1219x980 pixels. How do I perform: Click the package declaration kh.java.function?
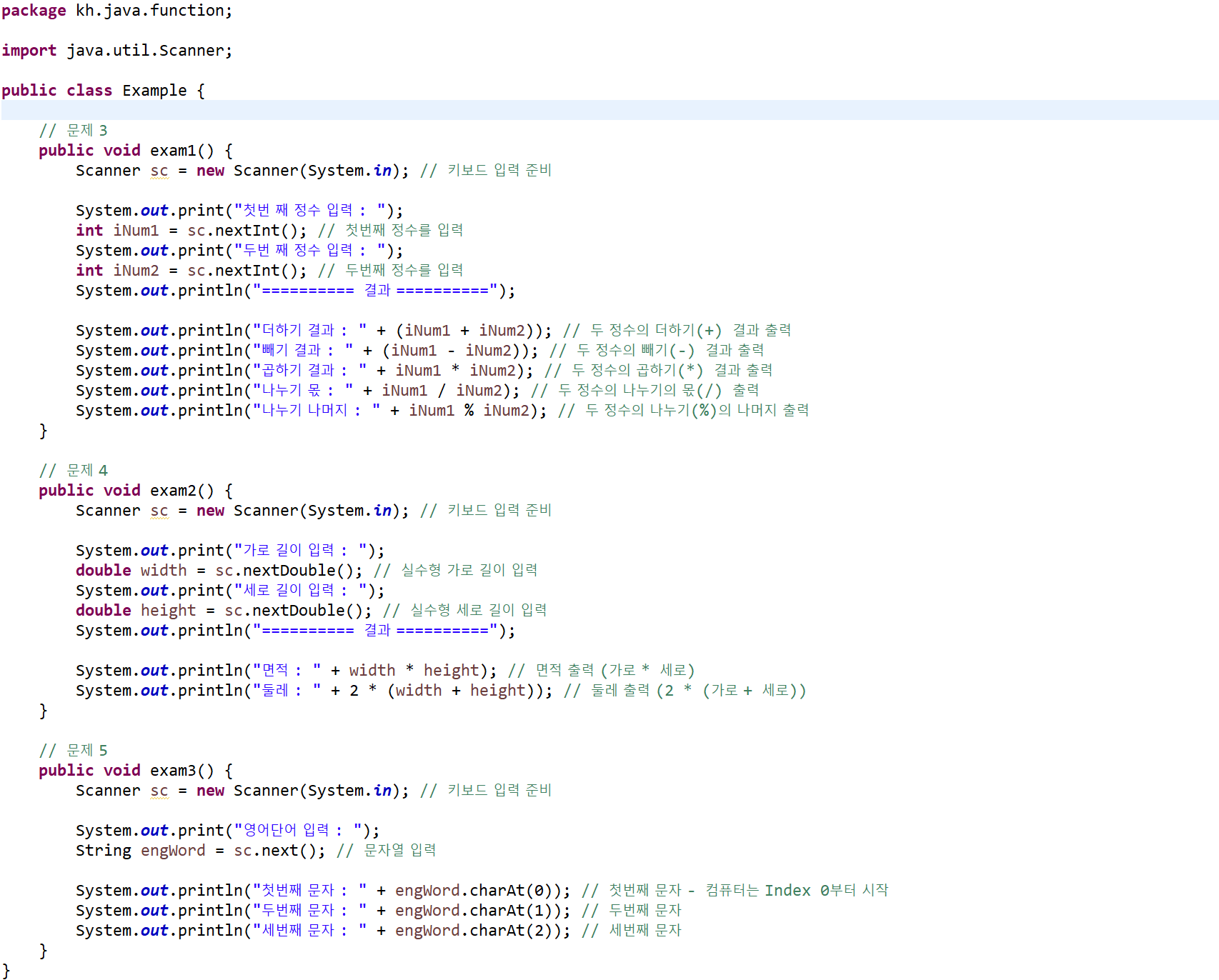click(x=116, y=11)
